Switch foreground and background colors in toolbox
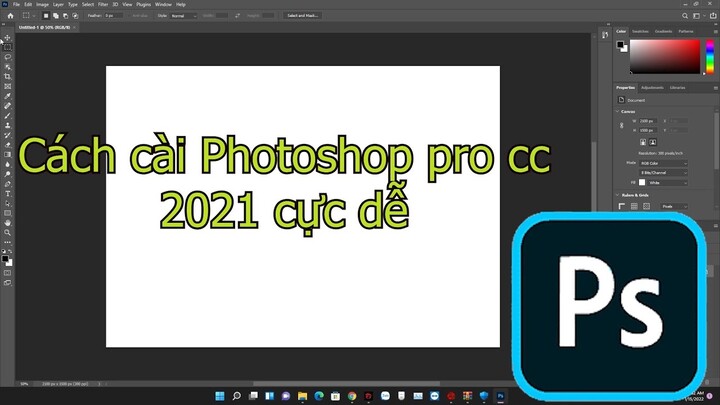 point(10,252)
